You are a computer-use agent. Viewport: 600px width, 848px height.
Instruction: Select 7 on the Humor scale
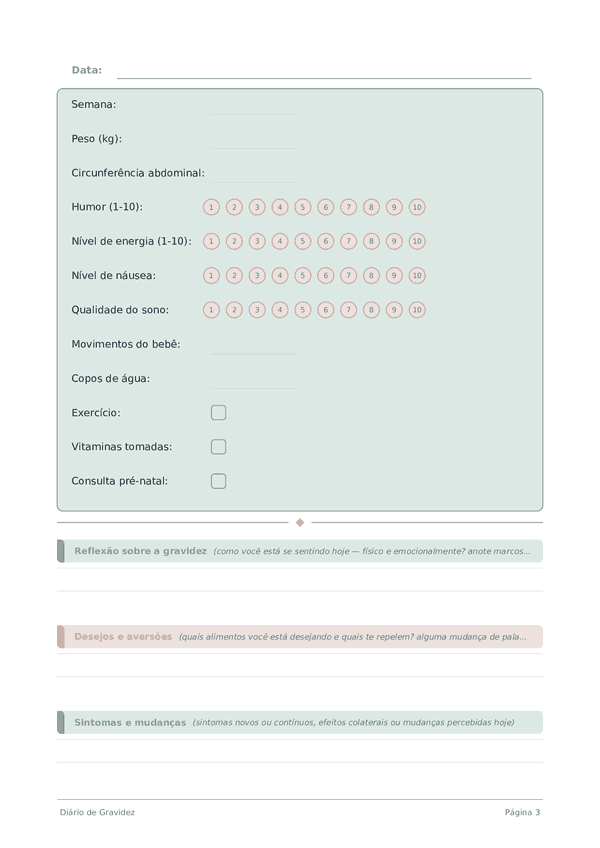coord(348,207)
